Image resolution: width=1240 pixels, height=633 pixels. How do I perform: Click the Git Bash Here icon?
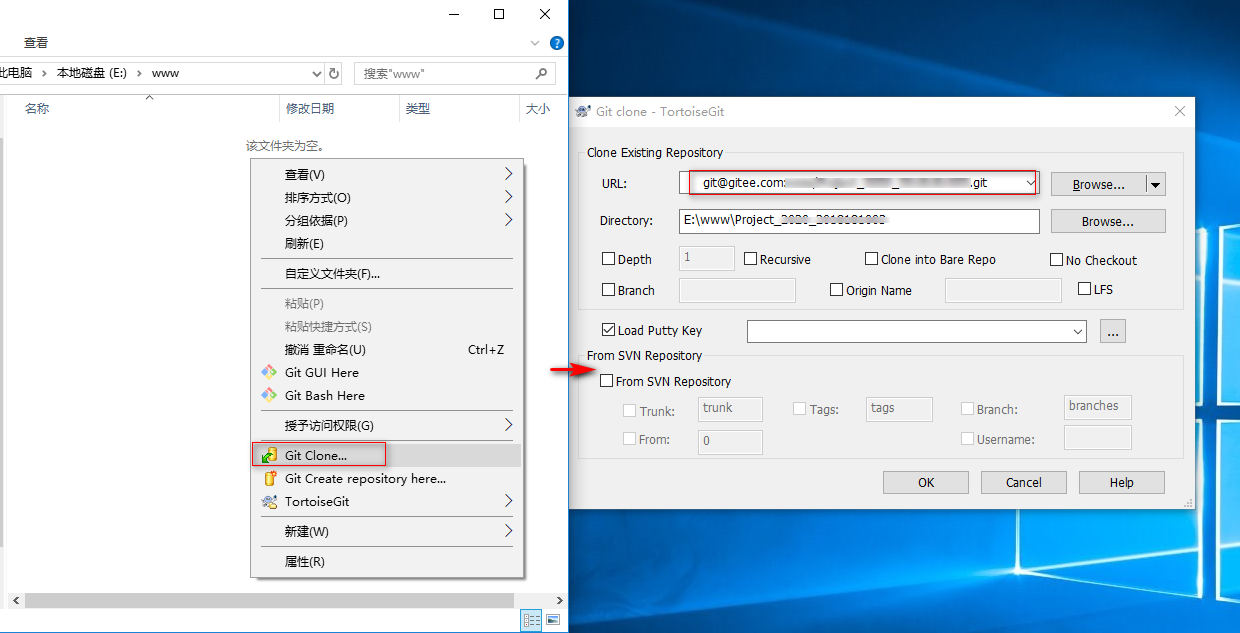tap(269, 395)
